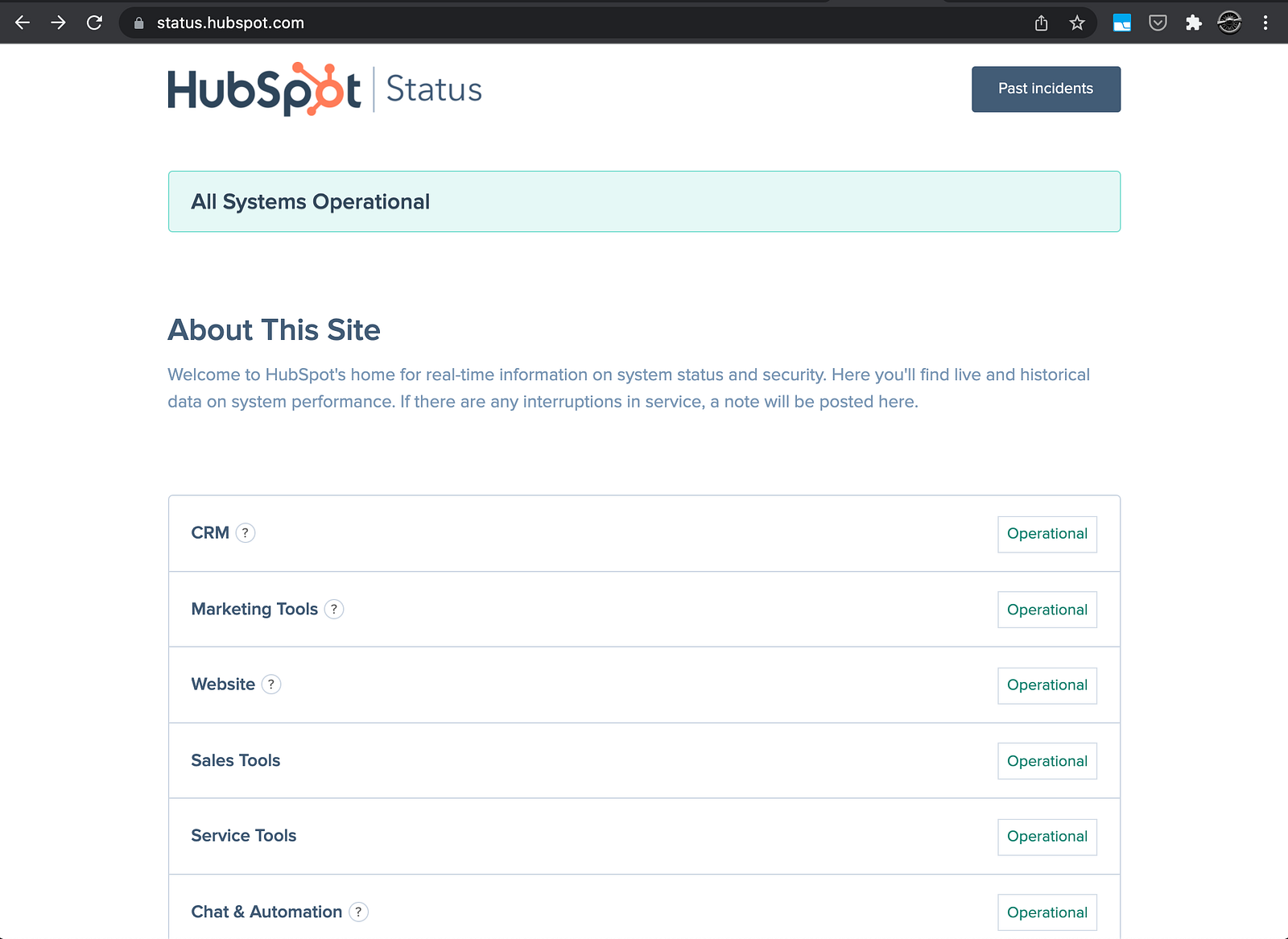The width and height of the screenshot is (1288, 939).
Task: Select the Marketing Tools component name
Action: [x=254, y=610]
